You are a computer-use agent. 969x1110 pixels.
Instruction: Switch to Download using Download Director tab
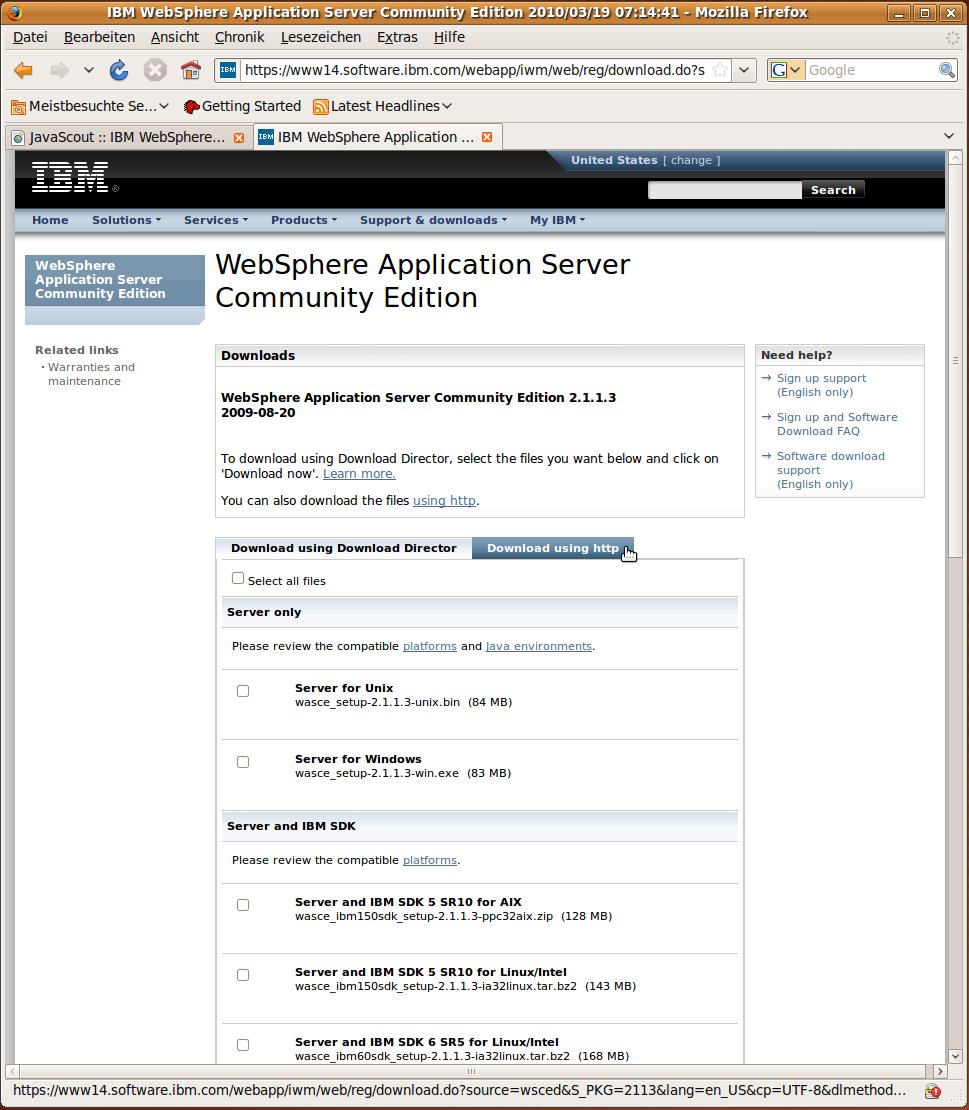[343, 548]
